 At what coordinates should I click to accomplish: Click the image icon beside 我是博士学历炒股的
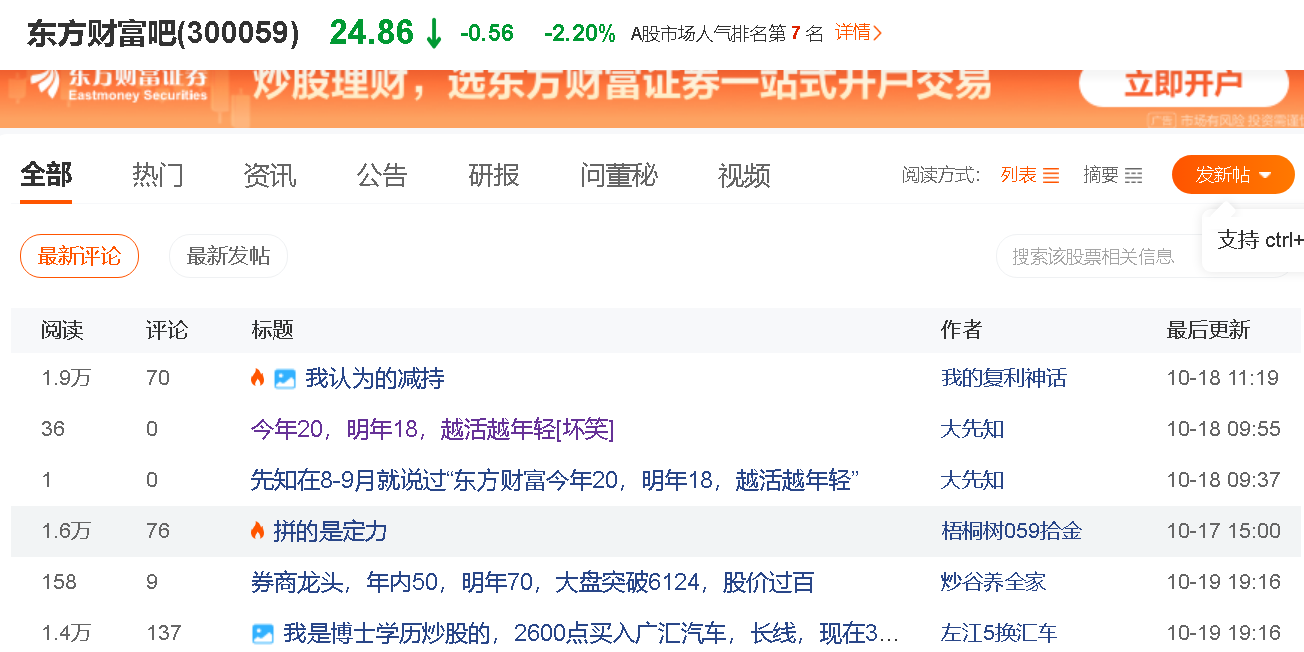tap(263, 633)
